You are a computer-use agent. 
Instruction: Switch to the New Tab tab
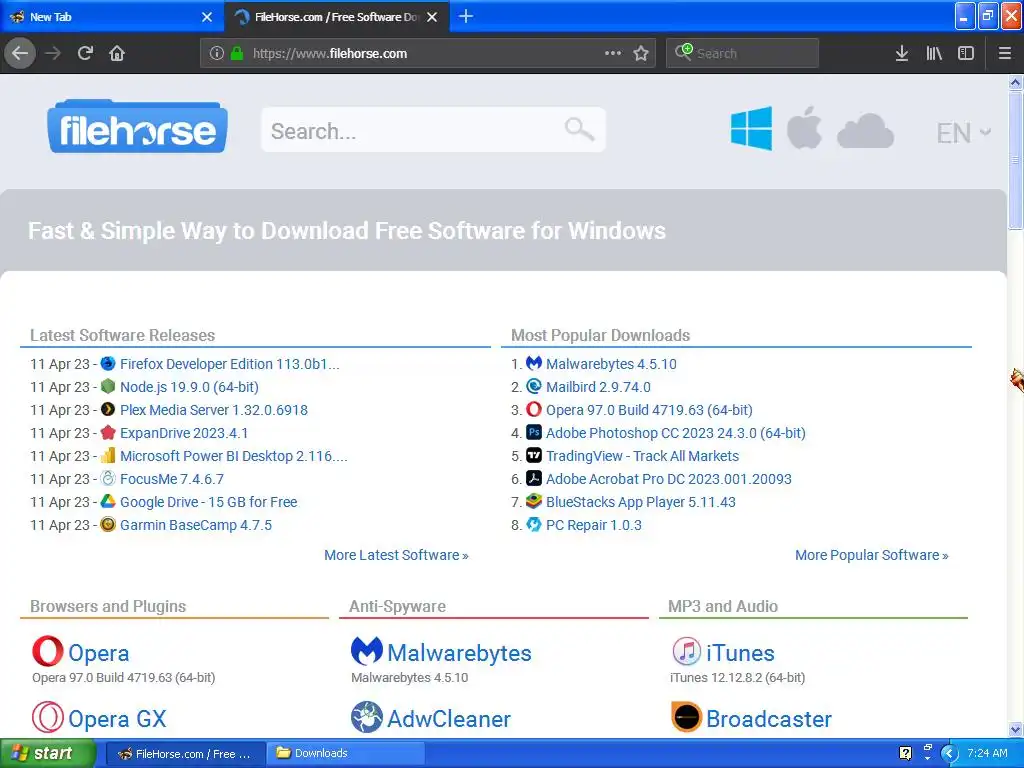pos(111,17)
